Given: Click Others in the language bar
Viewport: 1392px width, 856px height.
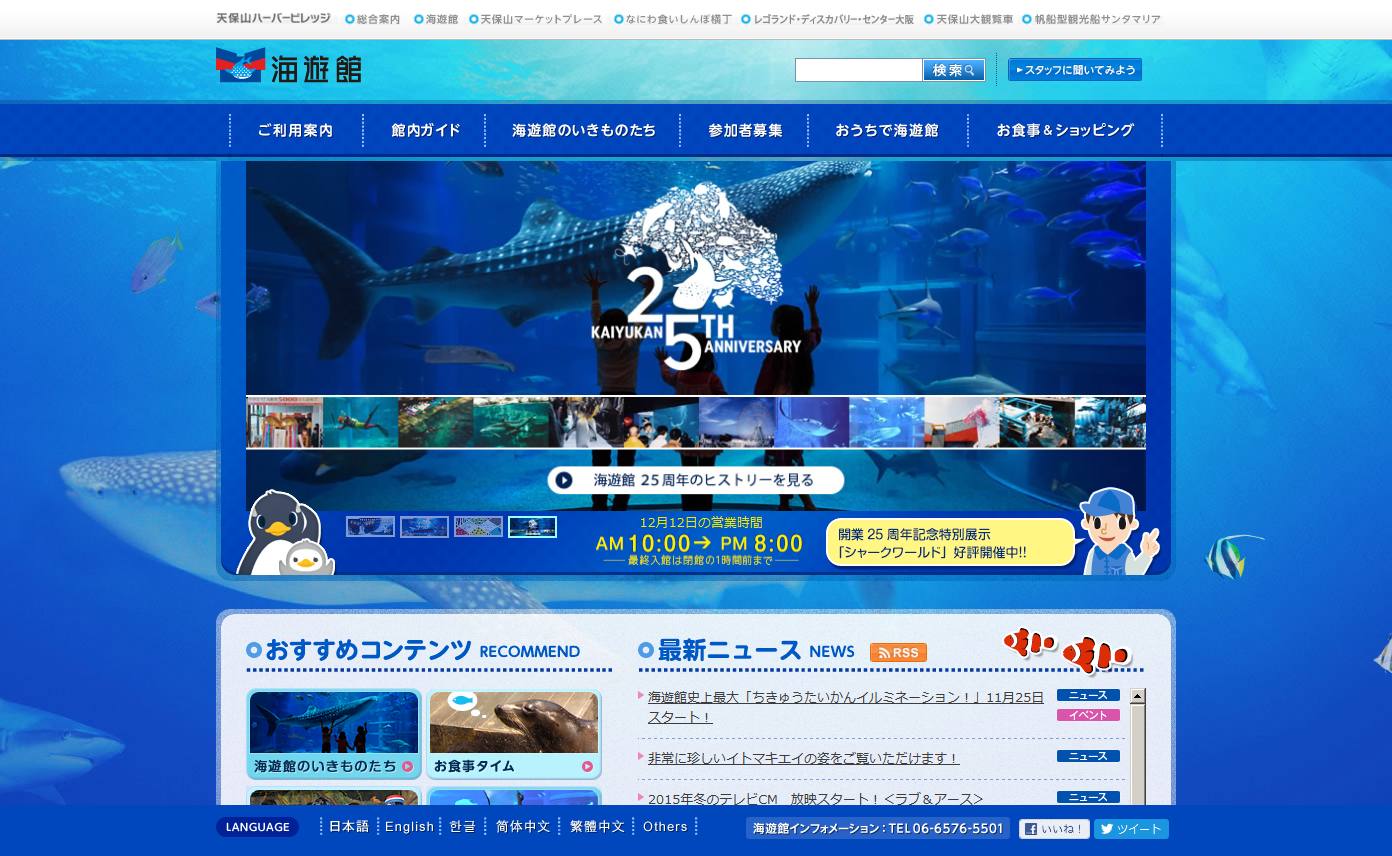Looking at the screenshot, I should pos(665,827).
